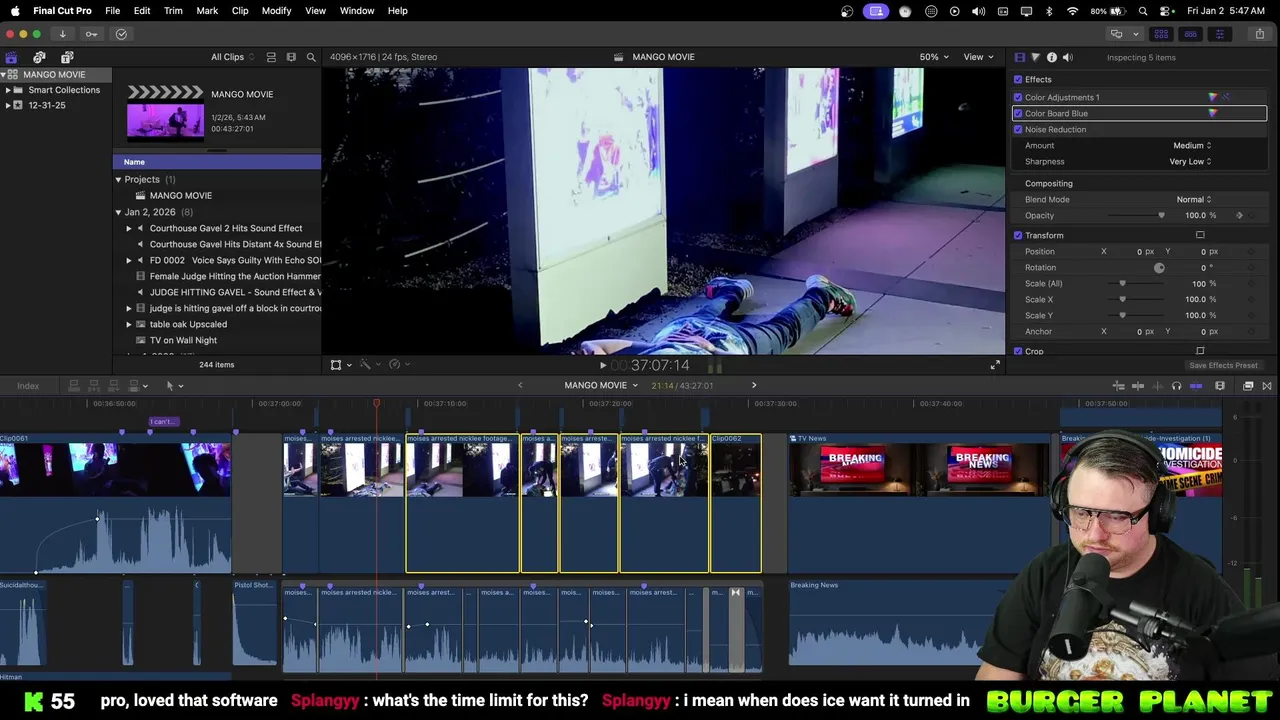1280x720 pixels.
Task: Toggle the Timeline visibility icon
Action: (1190, 34)
